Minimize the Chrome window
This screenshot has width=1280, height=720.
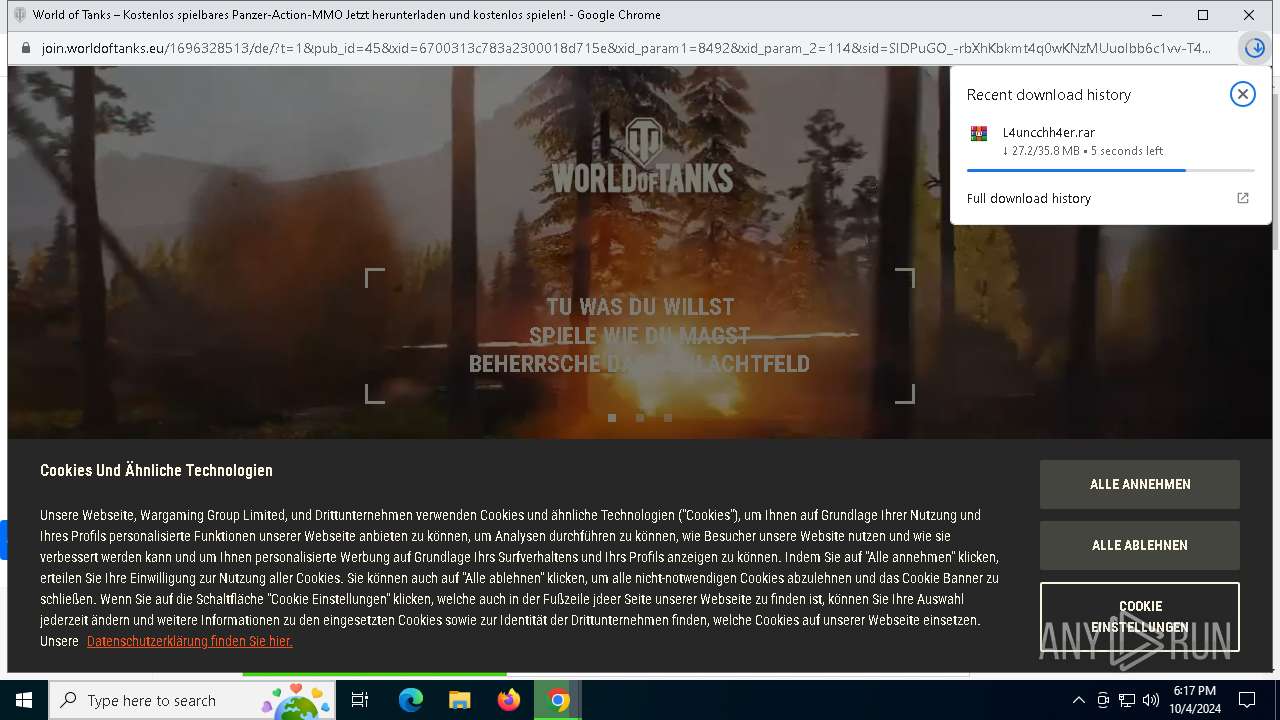point(1157,15)
